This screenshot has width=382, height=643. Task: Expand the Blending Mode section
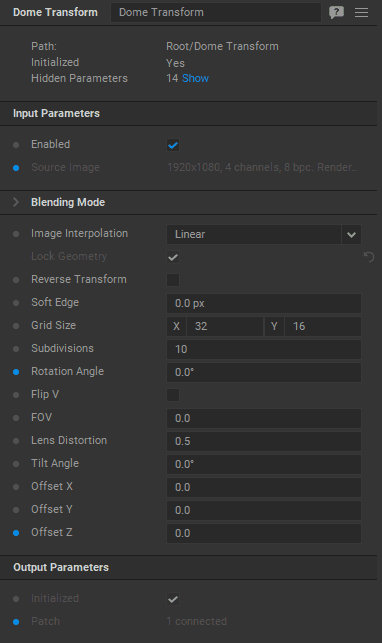(x=16, y=202)
